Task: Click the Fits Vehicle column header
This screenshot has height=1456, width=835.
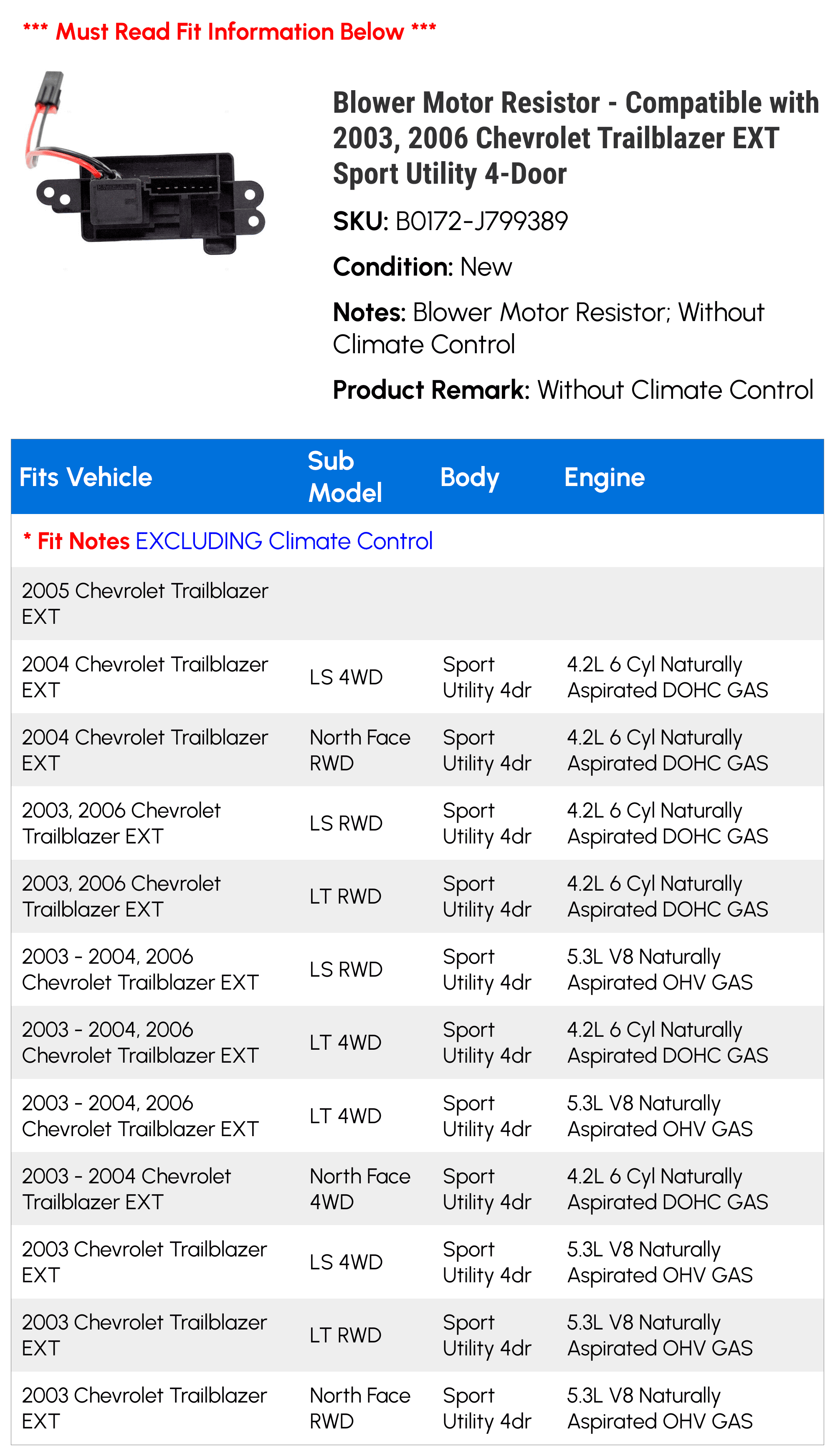Action: (x=86, y=477)
